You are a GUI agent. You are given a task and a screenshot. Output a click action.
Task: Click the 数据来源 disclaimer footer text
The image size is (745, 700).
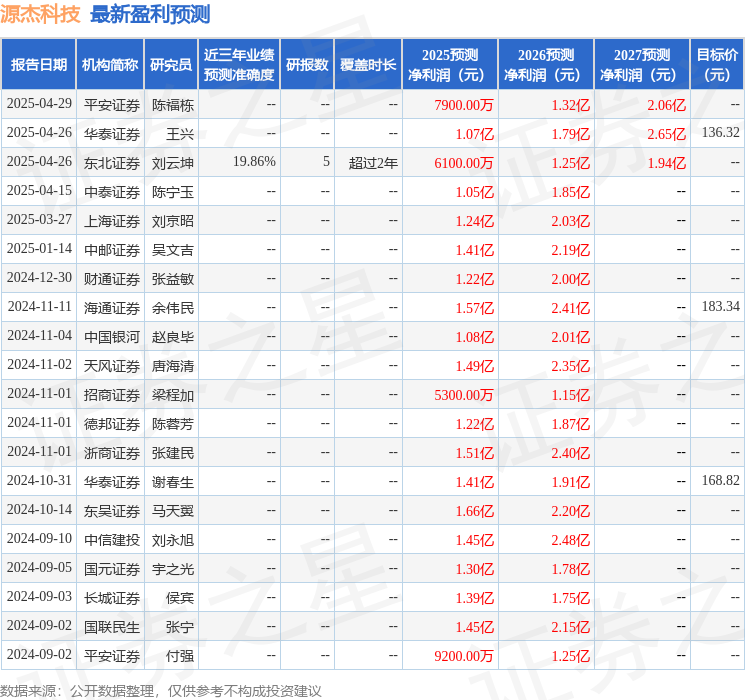(x=161, y=690)
